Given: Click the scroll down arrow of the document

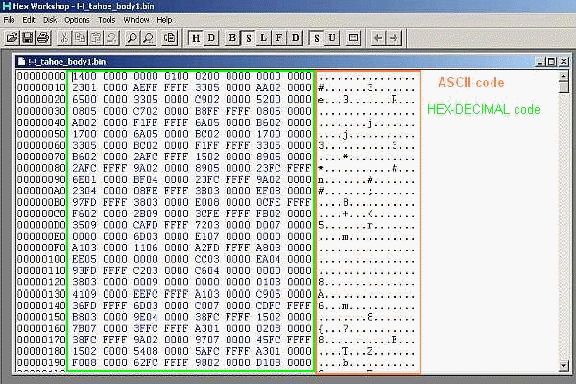Looking at the screenshot, I should click(564, 365).
